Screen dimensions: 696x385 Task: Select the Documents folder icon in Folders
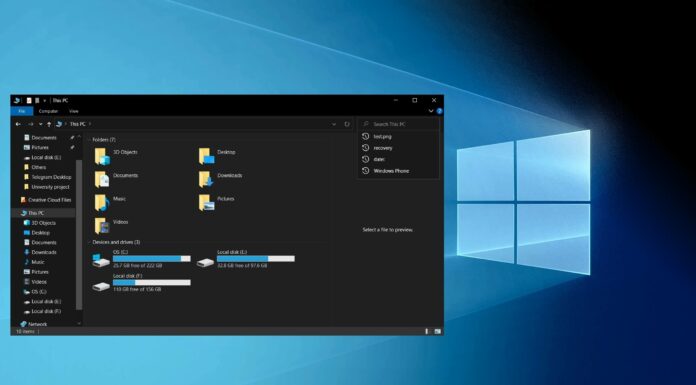(x=102, y=179)
